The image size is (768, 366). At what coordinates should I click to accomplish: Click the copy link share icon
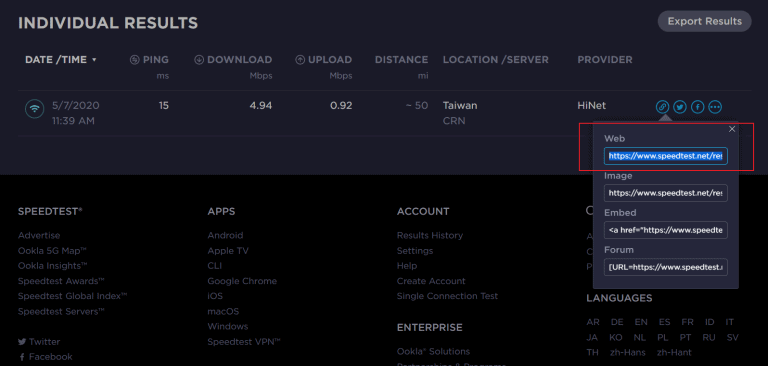pyautogui.click(x=662, y=106)
